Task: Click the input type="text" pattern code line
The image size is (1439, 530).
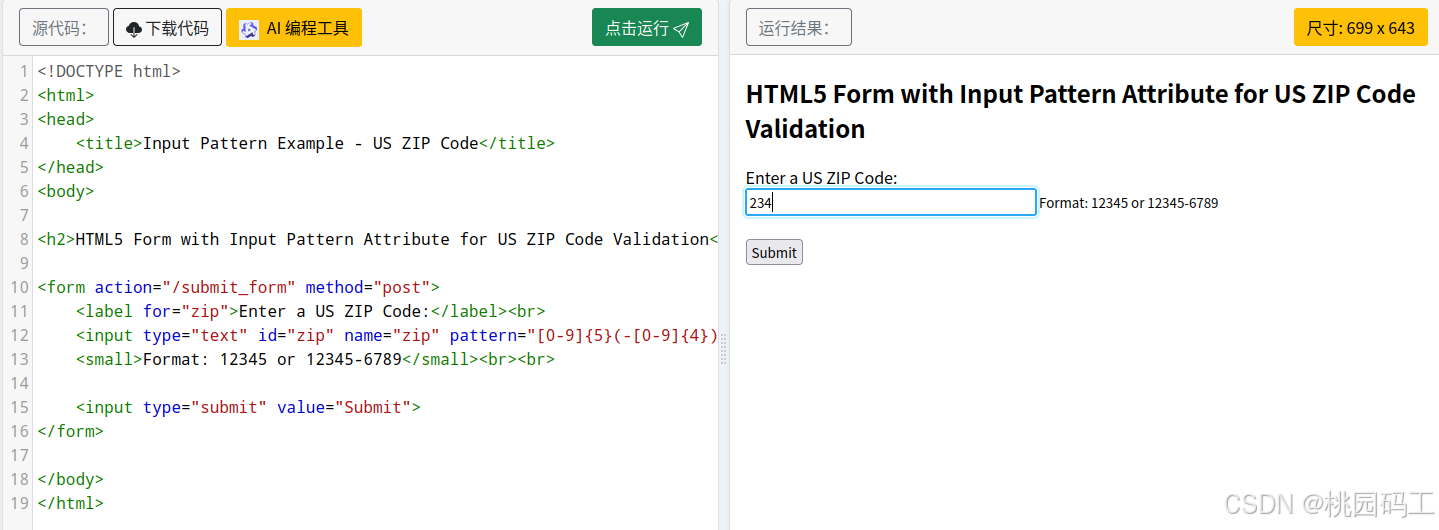Action: pos(397,335)
